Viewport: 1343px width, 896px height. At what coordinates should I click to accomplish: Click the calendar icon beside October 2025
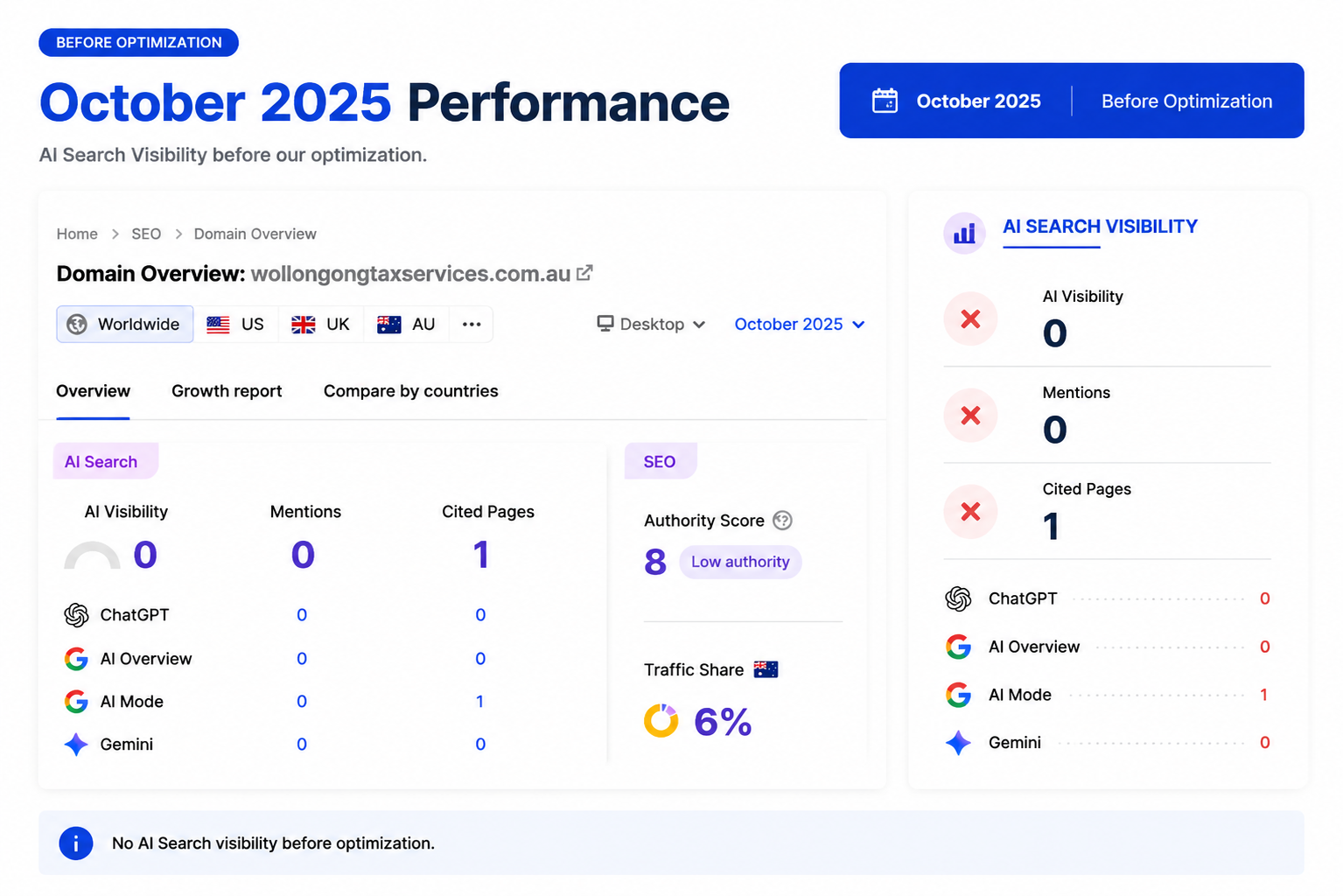pos(885,101)
